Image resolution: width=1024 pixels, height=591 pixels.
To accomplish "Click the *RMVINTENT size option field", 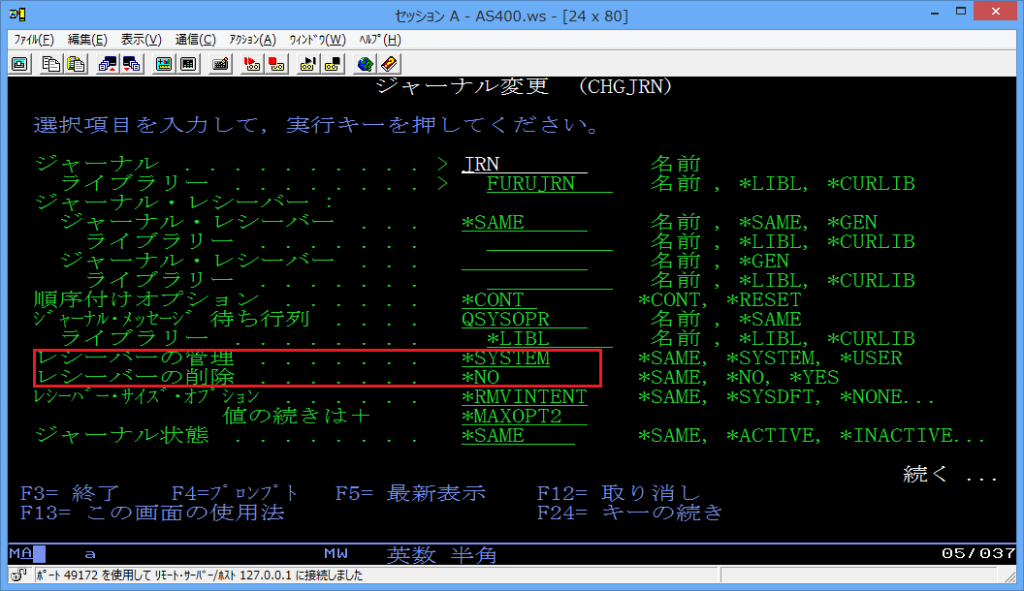I will point(524,397).
